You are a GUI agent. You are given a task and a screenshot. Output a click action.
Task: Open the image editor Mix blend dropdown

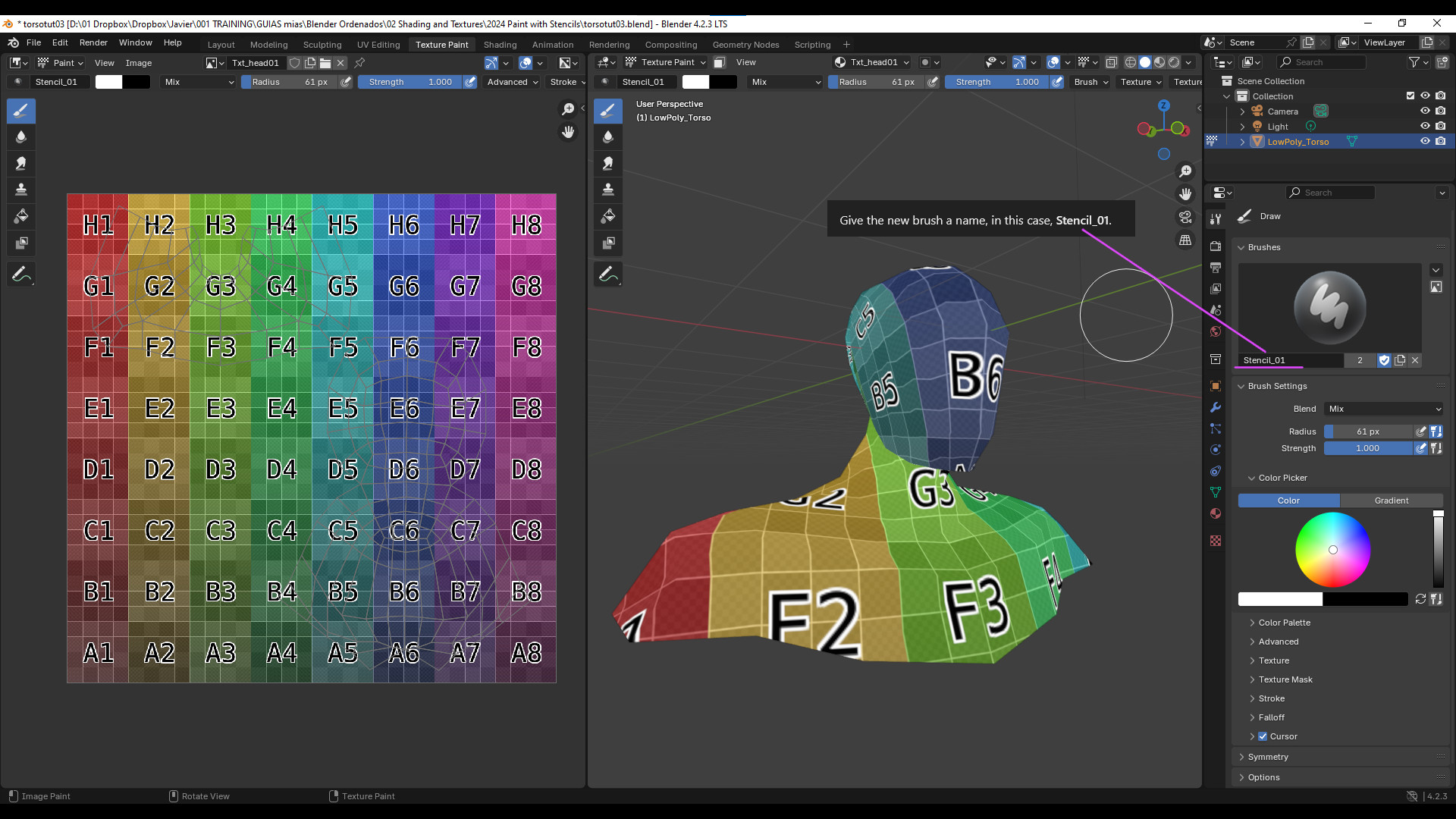click(x=199, y=82)
